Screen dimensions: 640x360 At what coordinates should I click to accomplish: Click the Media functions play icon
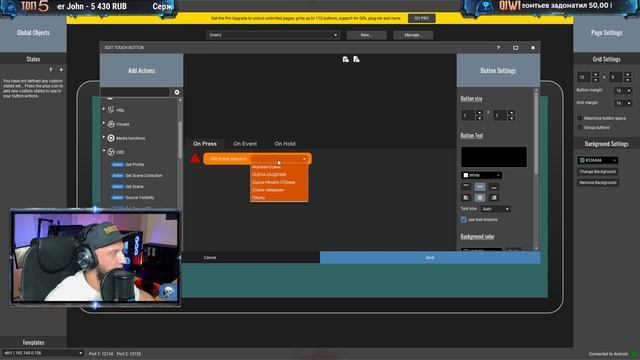tap(111, 138)
